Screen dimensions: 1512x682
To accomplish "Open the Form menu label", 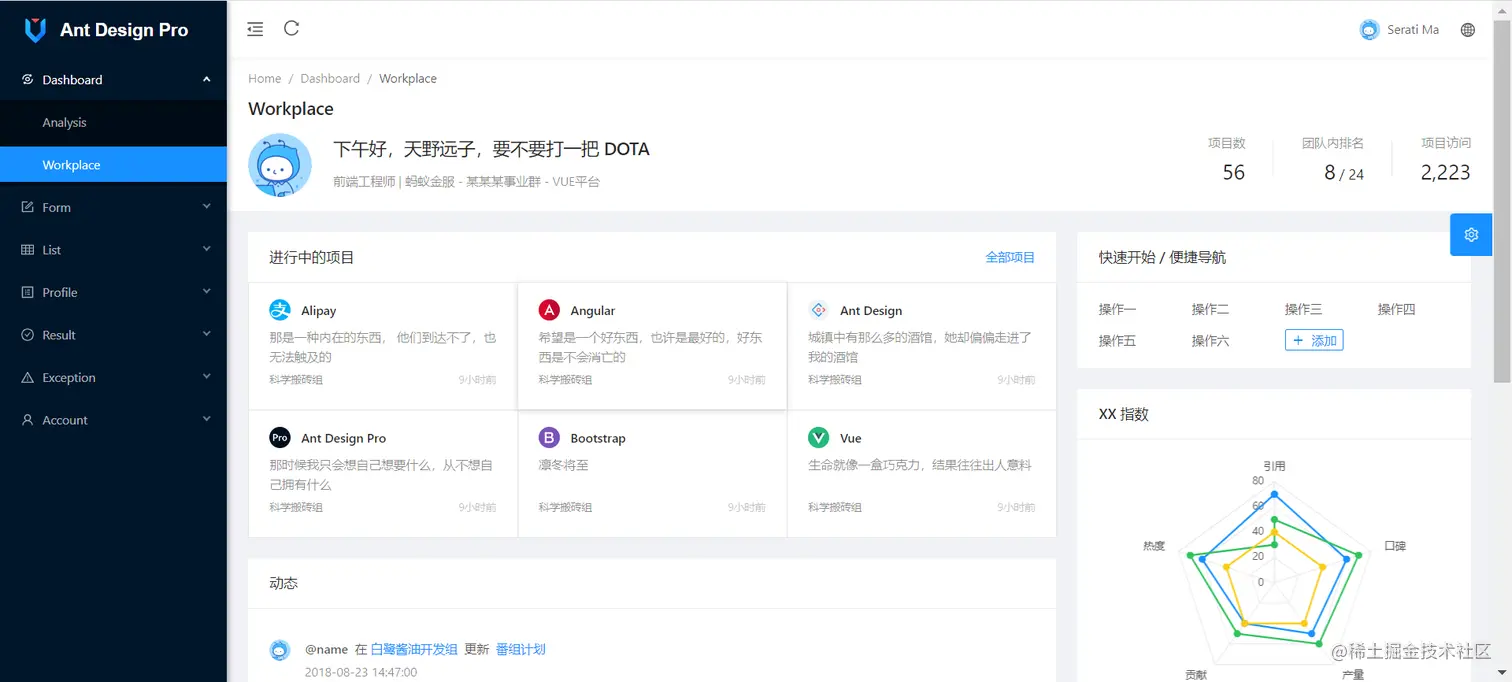I will (x=56, y=207).
